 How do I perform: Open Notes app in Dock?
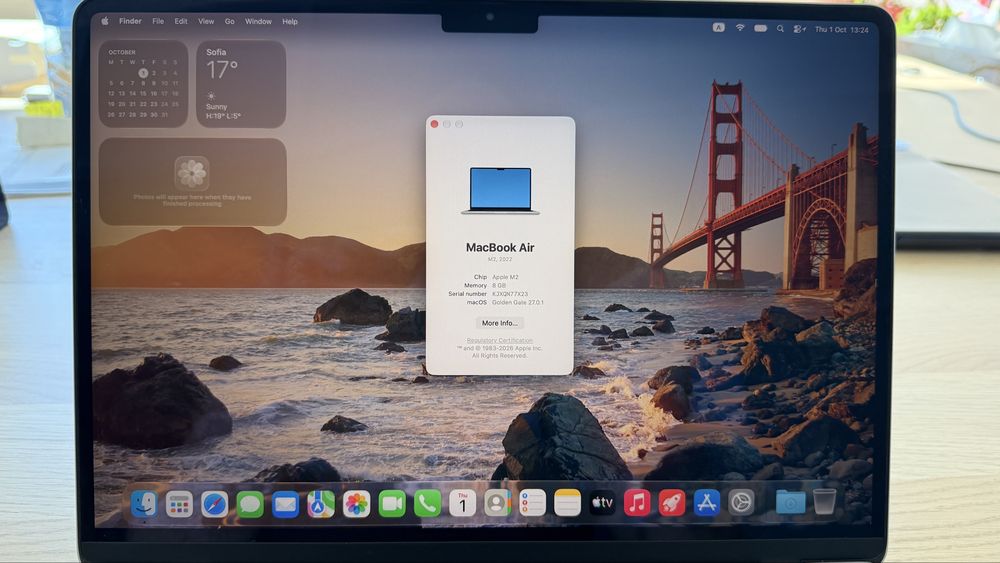click(x=567, y=504)
